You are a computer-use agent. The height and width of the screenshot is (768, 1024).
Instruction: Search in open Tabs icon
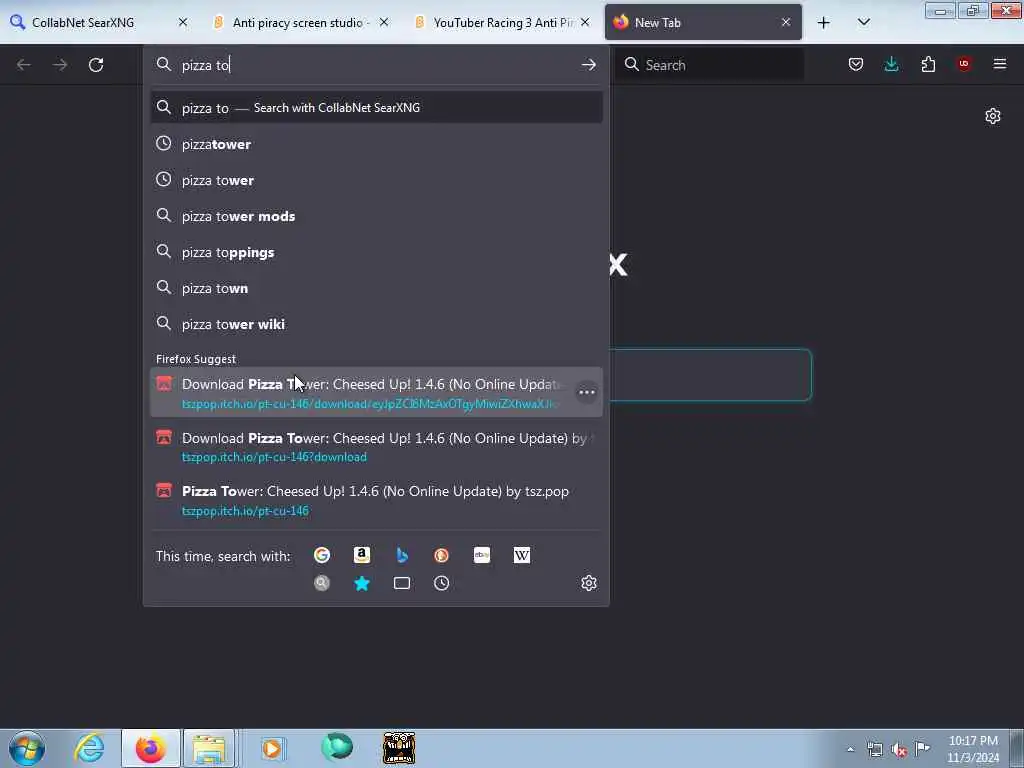tap(402, 583)
